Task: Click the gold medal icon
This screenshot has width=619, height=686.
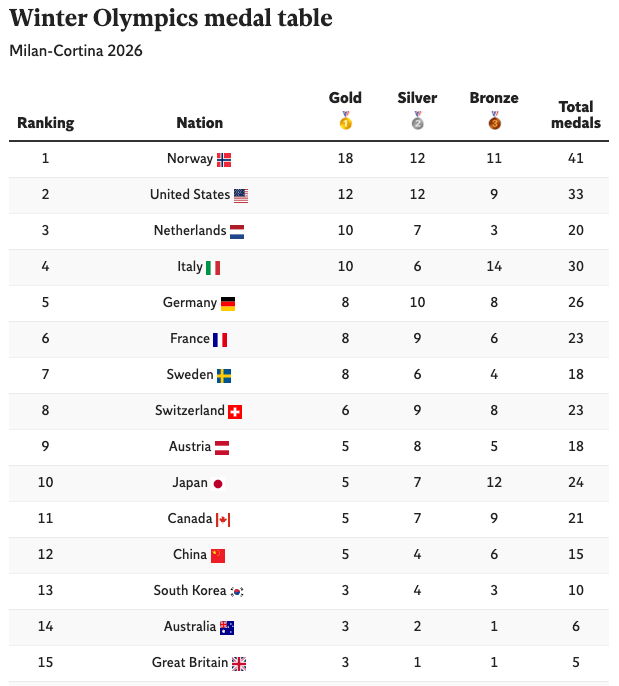Action: (x=345, y=121)
